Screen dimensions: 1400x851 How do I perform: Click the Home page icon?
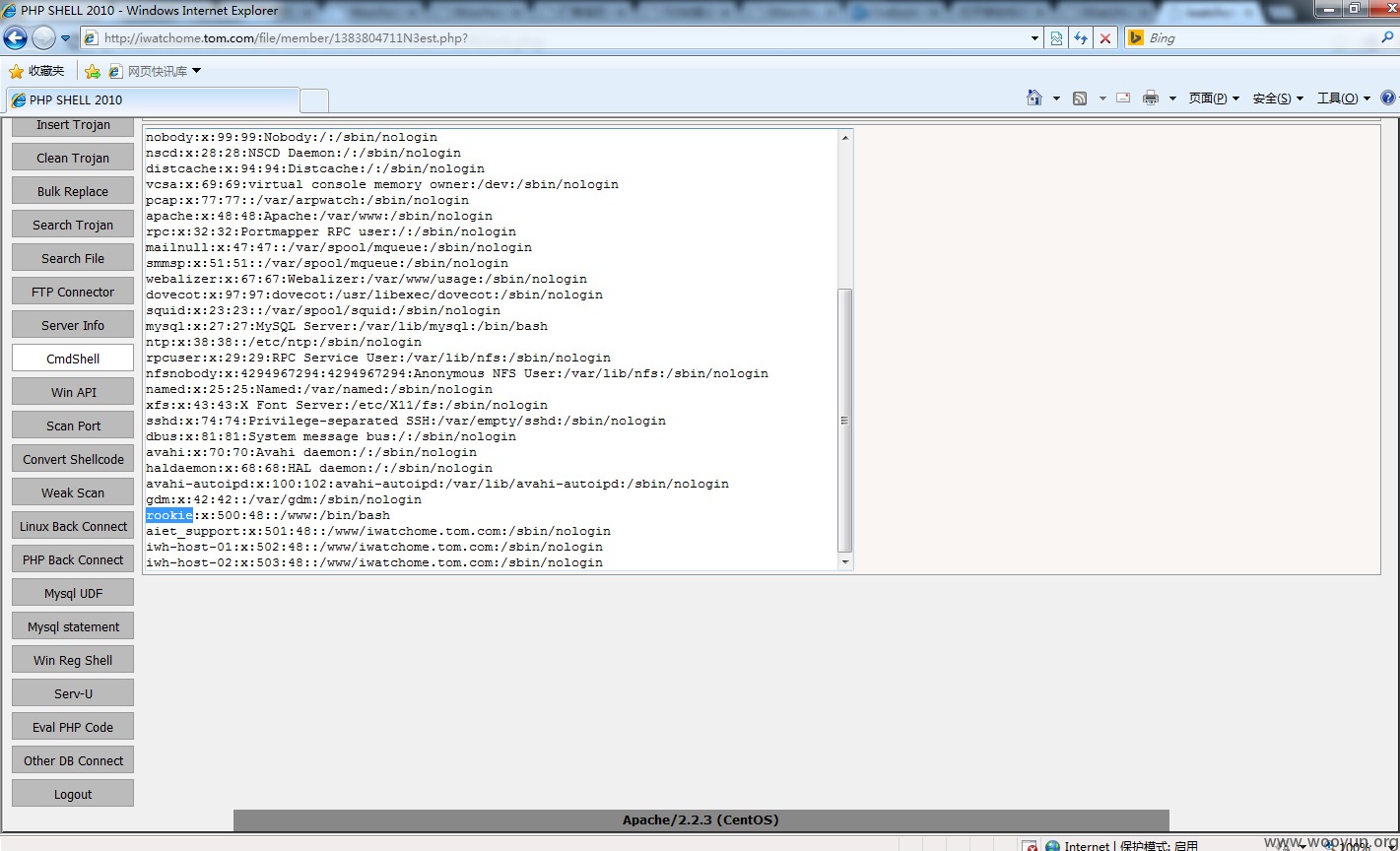1034,98
